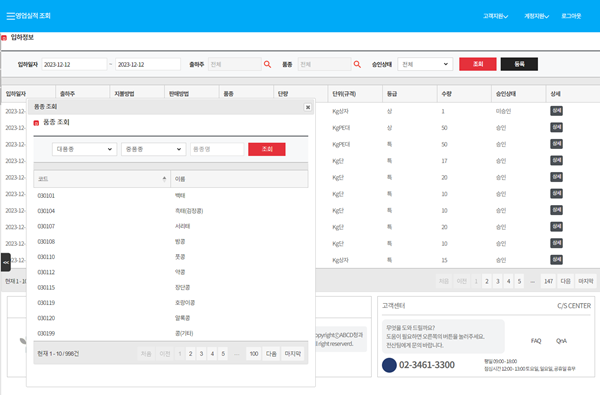Click 다음 in main table pagination
600x395 pixels.
tap(566, 281)
